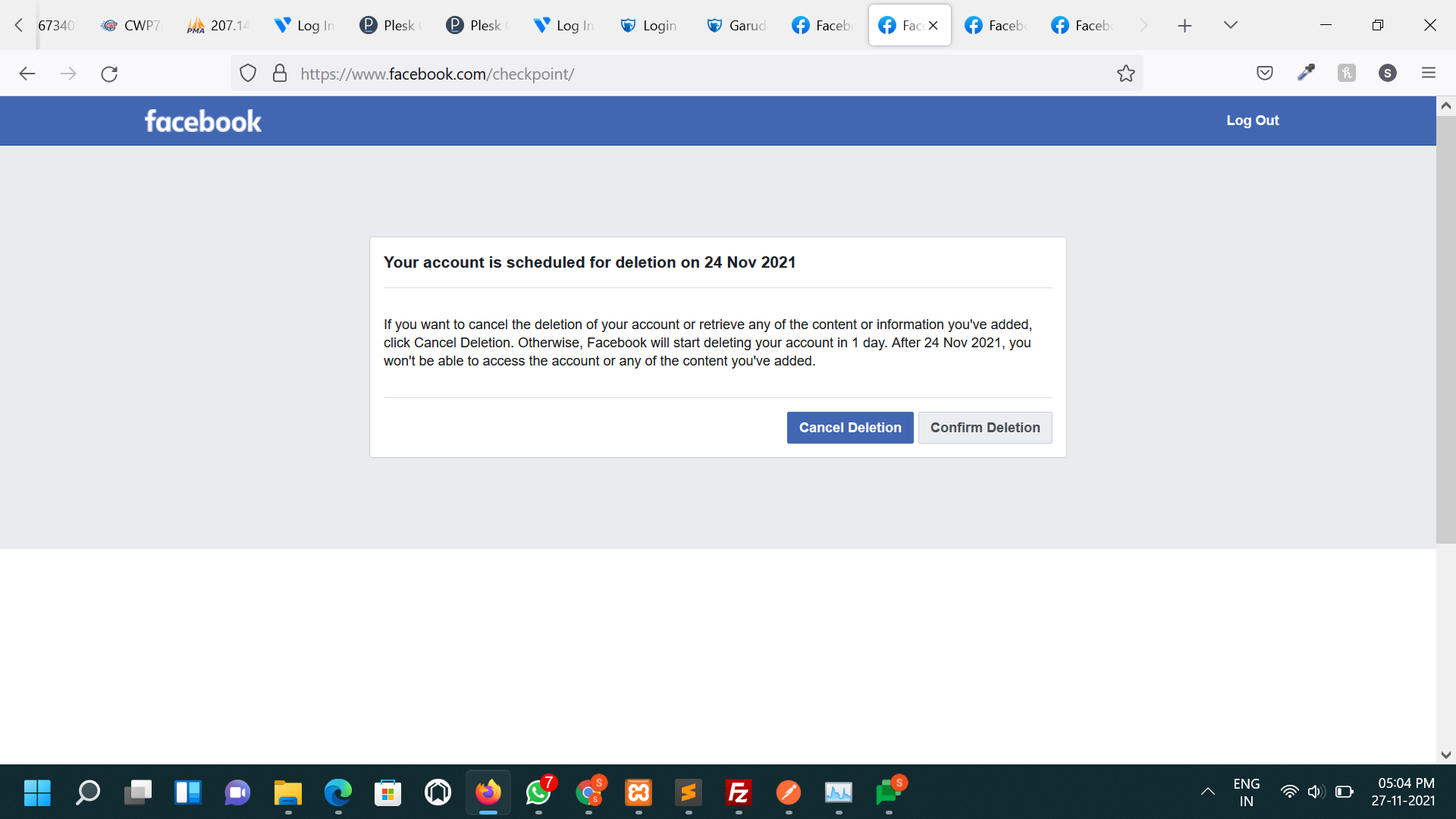Click the eyedropper extension icon
The width and height of the screenshot is (1456, 819).
tap(1306, 73)
